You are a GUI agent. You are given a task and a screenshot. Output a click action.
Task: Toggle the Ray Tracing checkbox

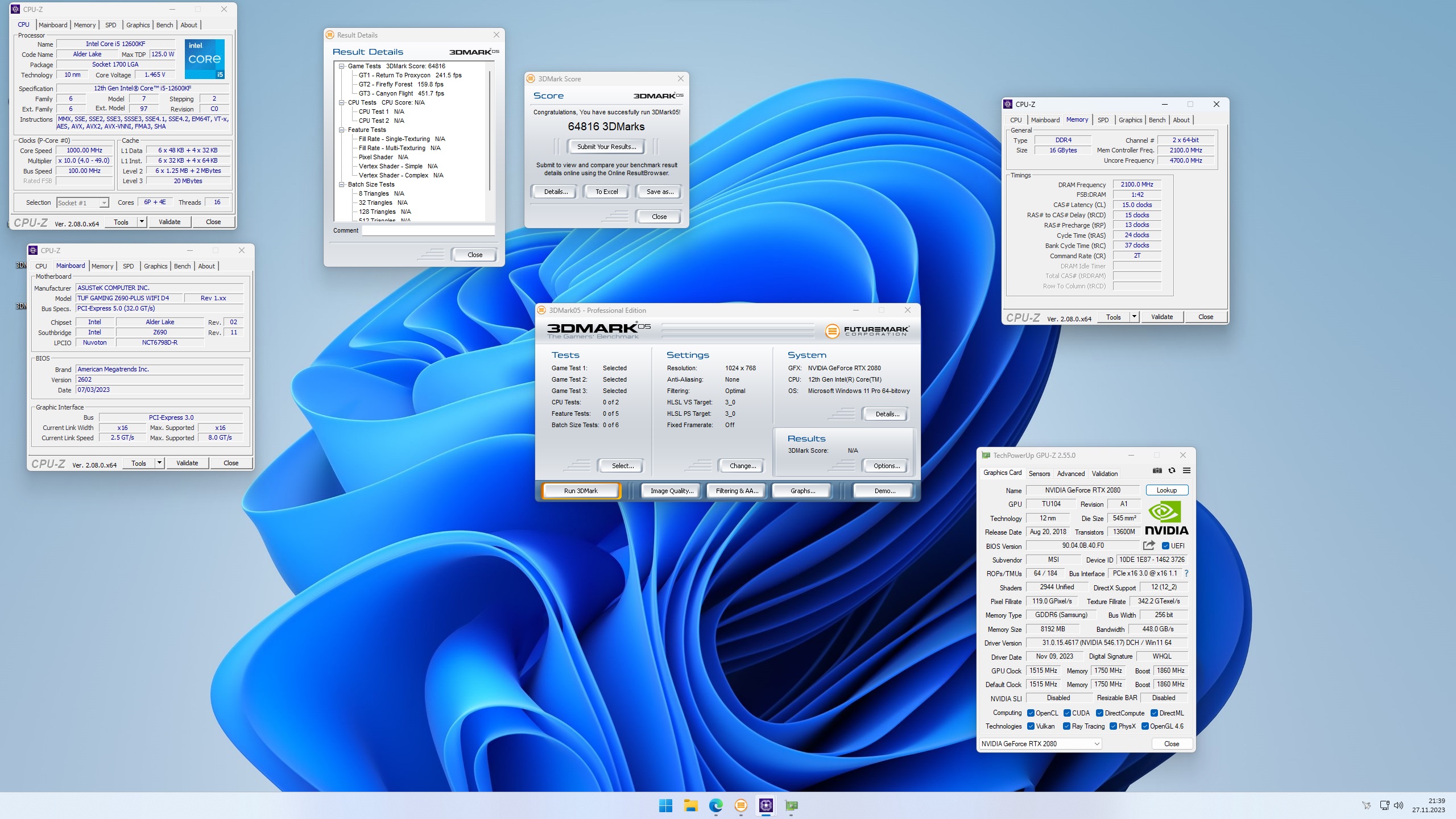1066,726
